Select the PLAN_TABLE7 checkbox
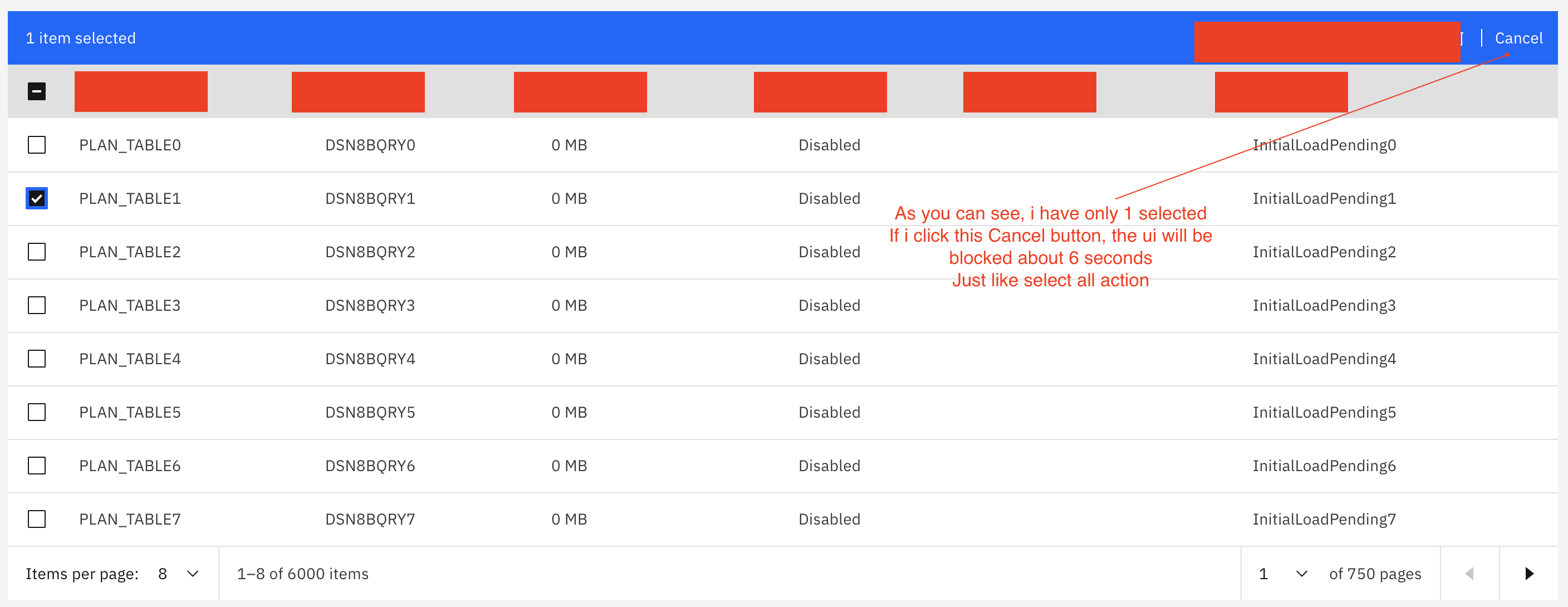The width and height of the screenshot is (1568, 607). (37, 518)
